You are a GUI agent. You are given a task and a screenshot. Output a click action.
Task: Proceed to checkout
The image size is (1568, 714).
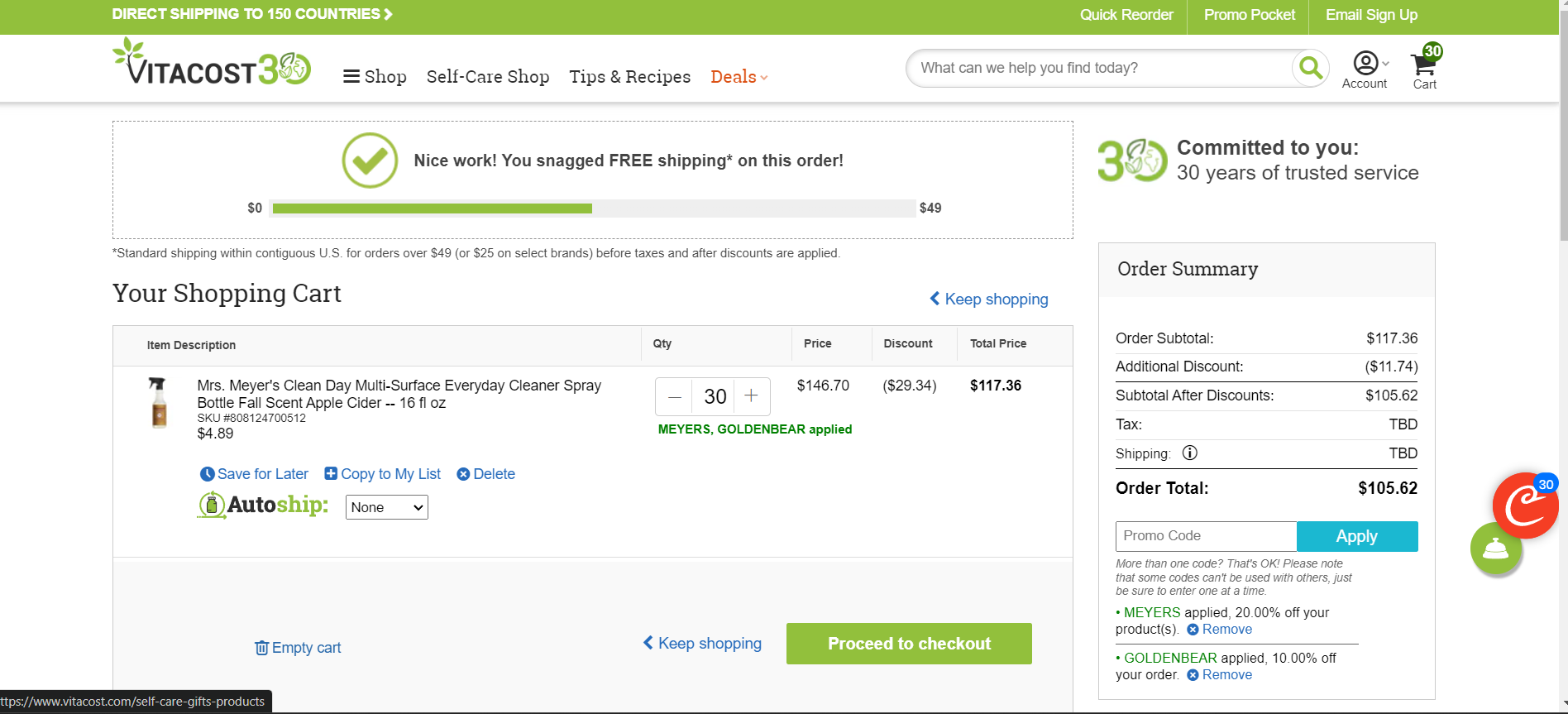tap(909, 644)
